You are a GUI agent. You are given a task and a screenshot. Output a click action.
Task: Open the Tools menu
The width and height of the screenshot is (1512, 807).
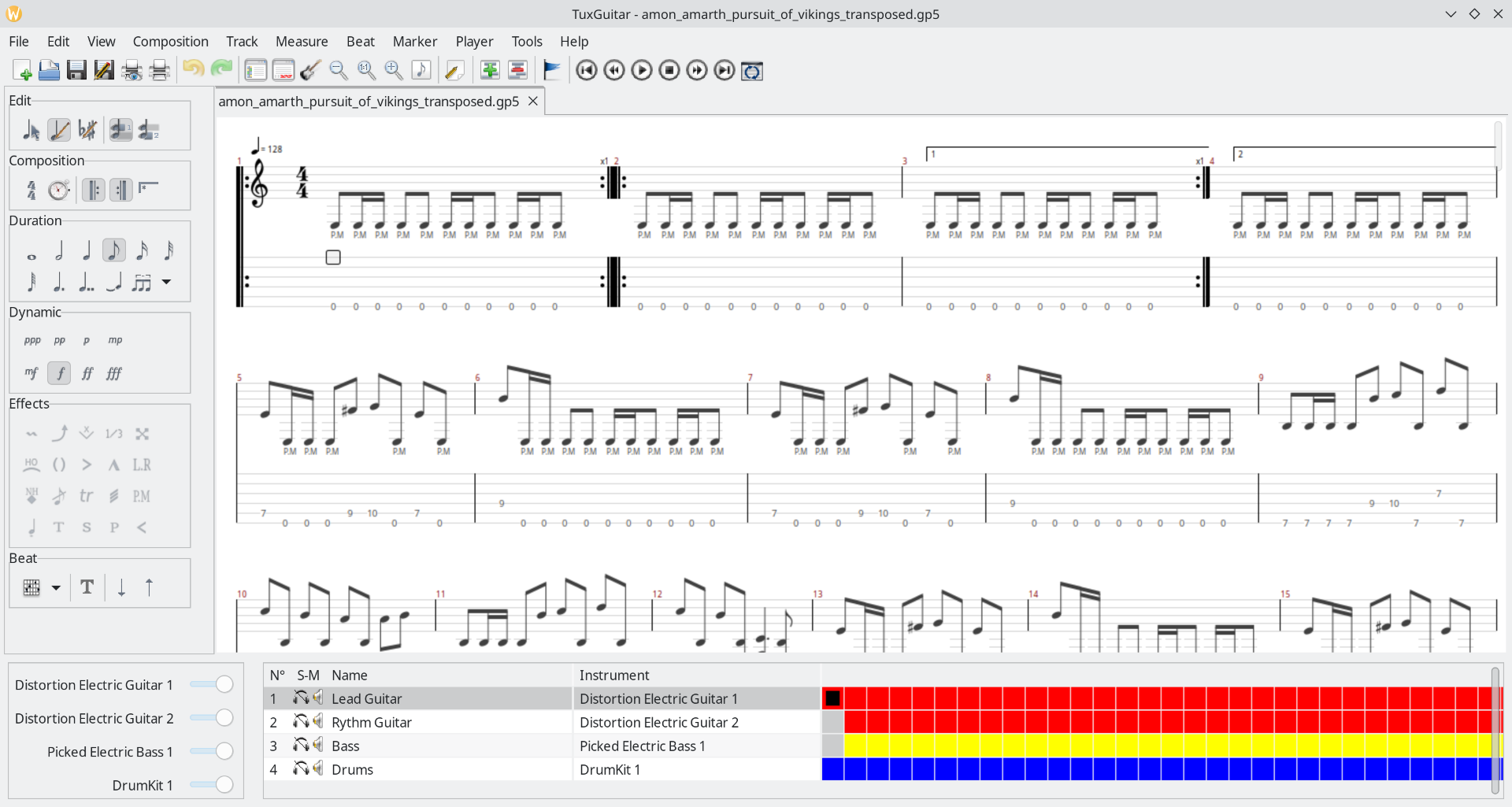pos(527,41)
